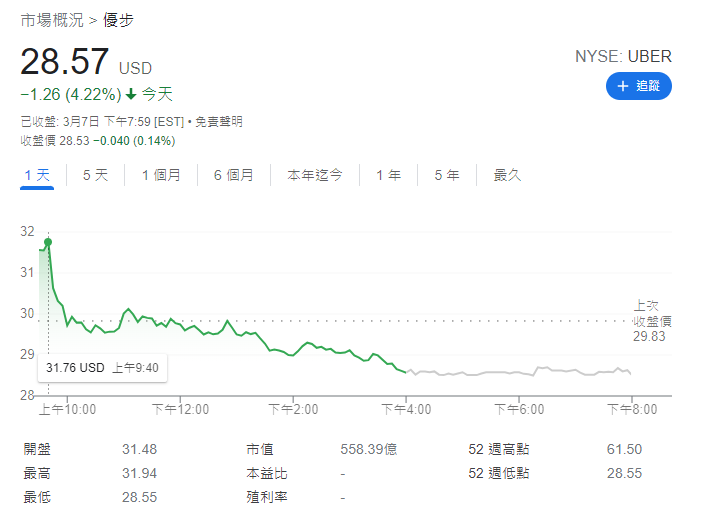Open the 免責聲明 disclaimer link
This screenshot has width=708, height=516.
[x=219, y=122]
